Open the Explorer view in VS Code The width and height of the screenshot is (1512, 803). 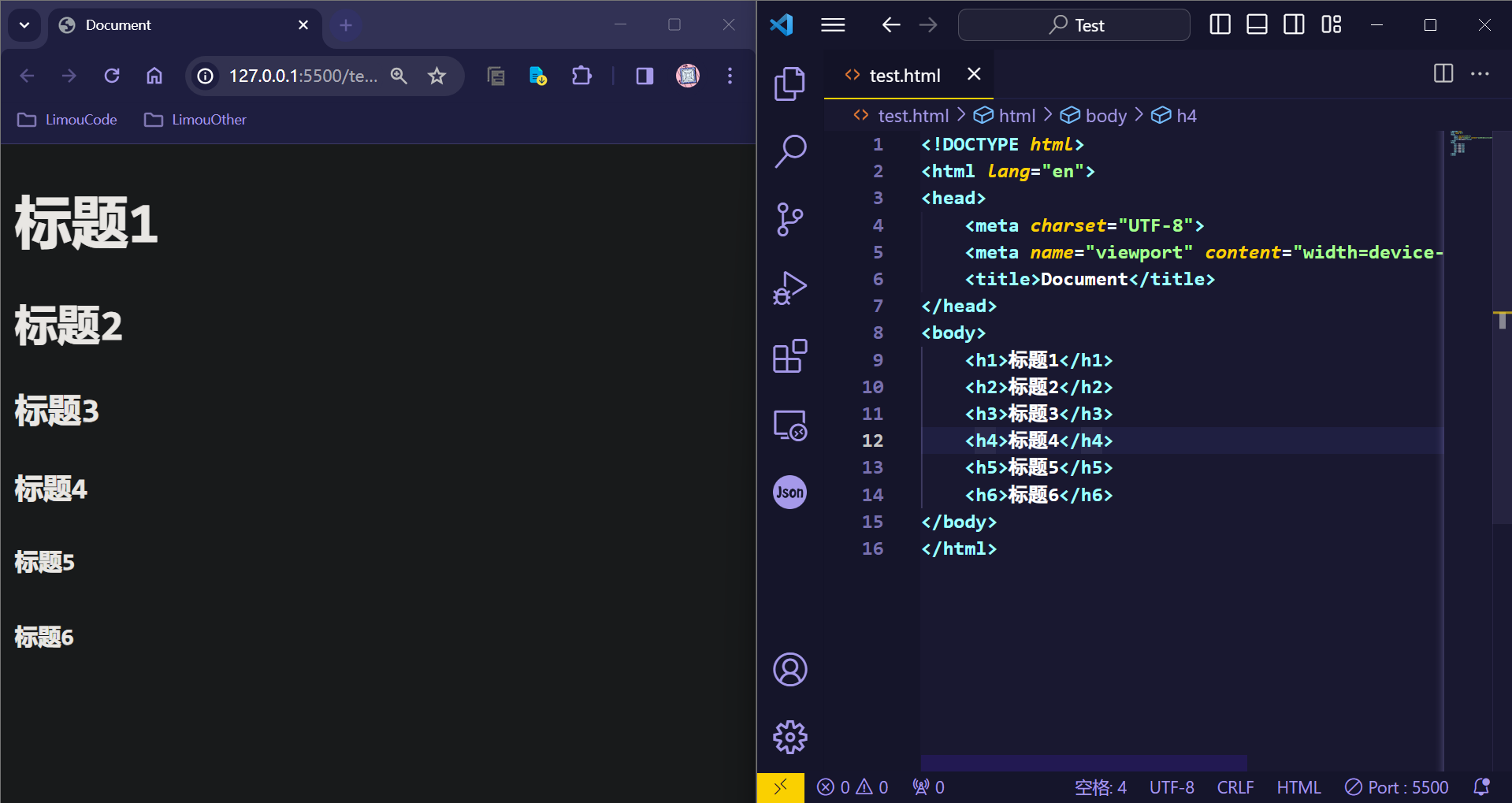(789, 84)
